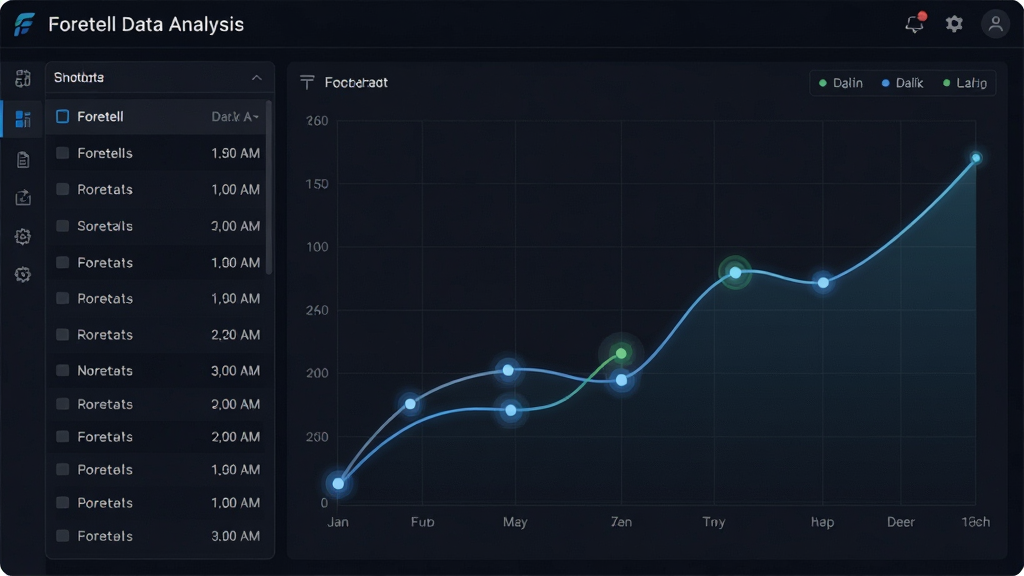
Task: Click the export arrow icon in the sidebar
Action: coord(23,197)
